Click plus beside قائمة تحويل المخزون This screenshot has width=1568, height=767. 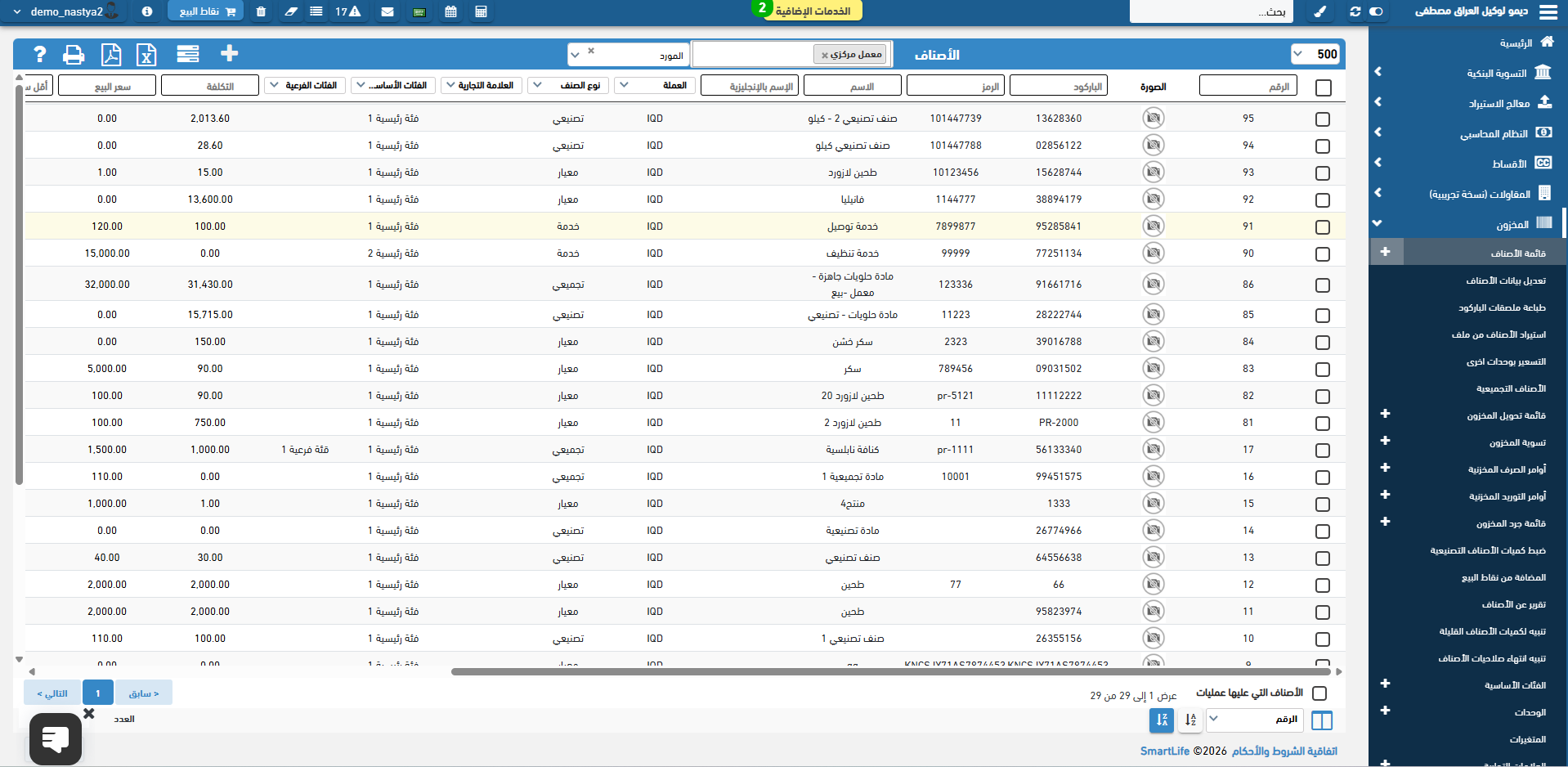[1386, 414]
